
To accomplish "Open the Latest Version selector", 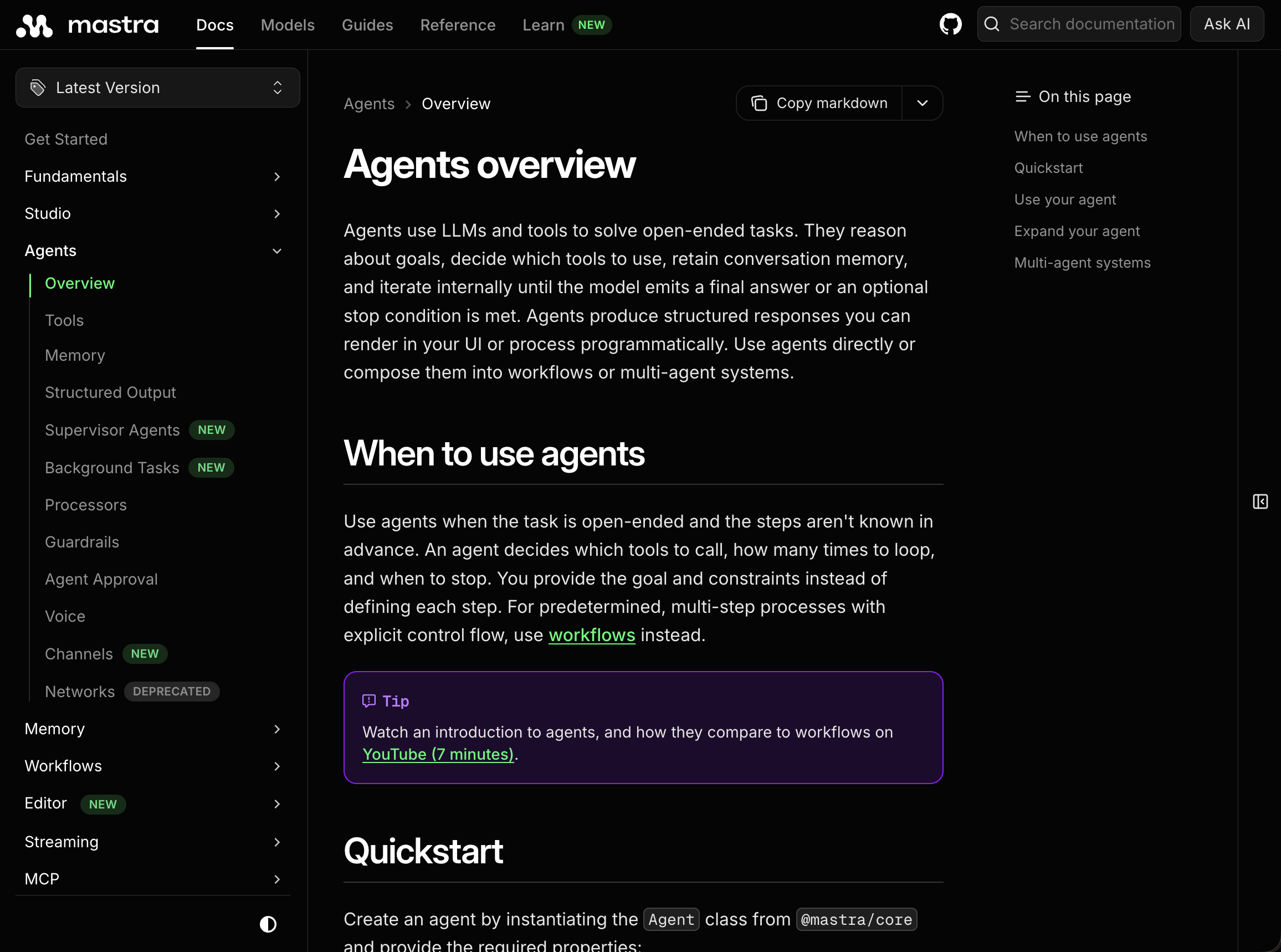I will [158, 88].
